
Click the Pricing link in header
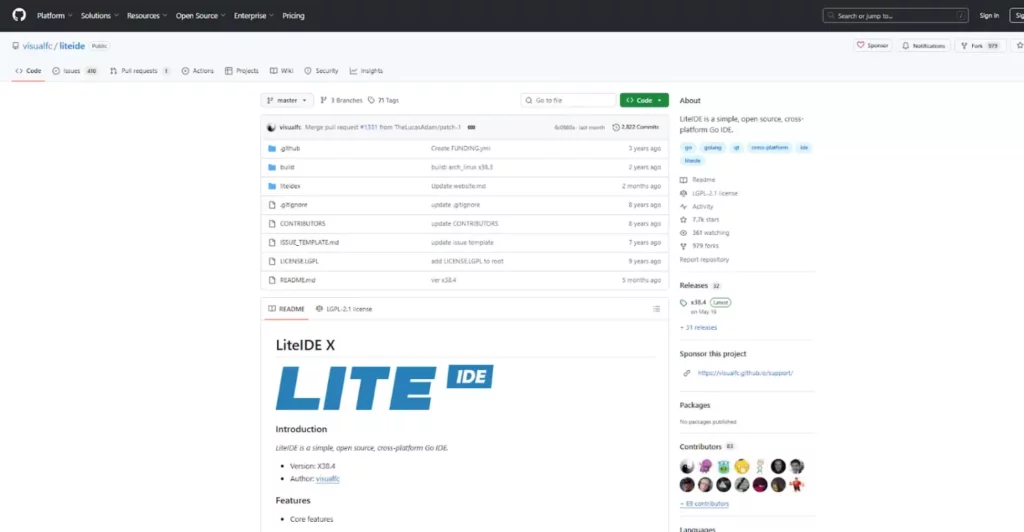point(293,16)
